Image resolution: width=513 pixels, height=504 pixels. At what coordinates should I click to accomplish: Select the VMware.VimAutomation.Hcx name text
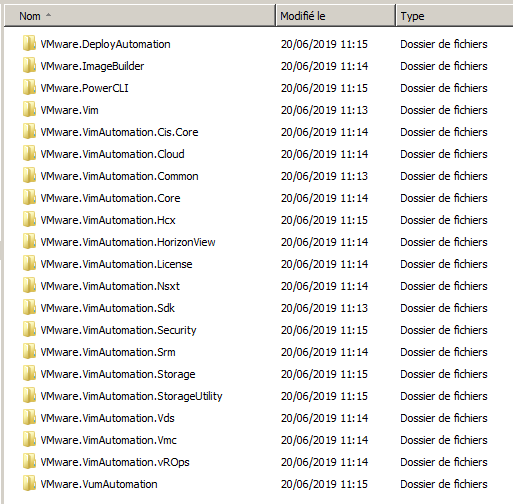pos(108,220)
